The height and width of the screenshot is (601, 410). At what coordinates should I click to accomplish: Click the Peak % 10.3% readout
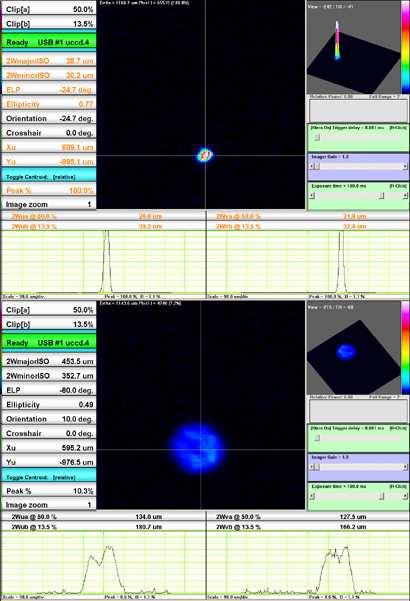pyautogui.click(x=49, y=491)
